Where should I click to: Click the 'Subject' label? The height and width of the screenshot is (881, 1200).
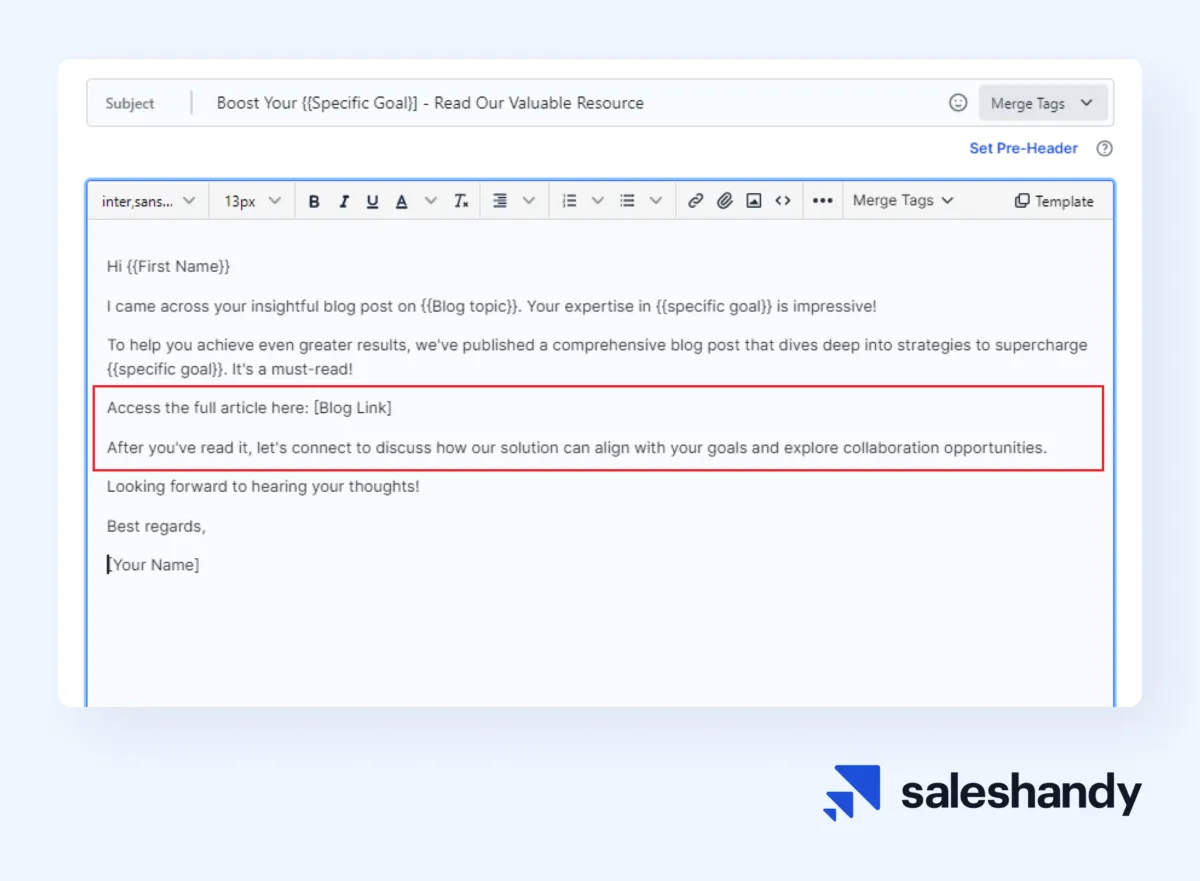click(x=130, y=103)
